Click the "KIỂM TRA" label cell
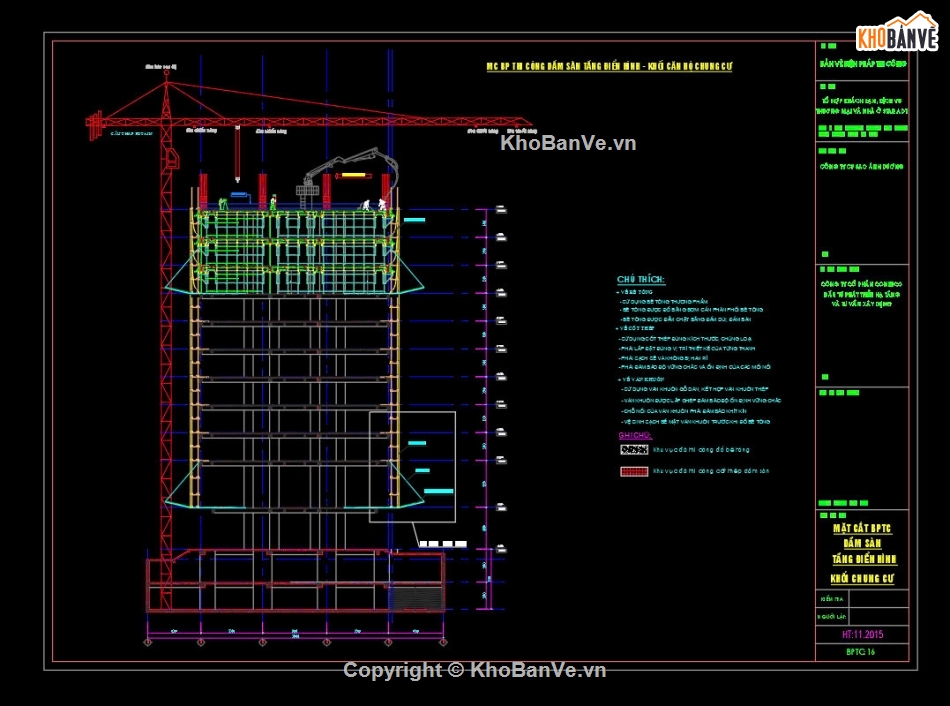950x706 pixels. pos(832,599)
